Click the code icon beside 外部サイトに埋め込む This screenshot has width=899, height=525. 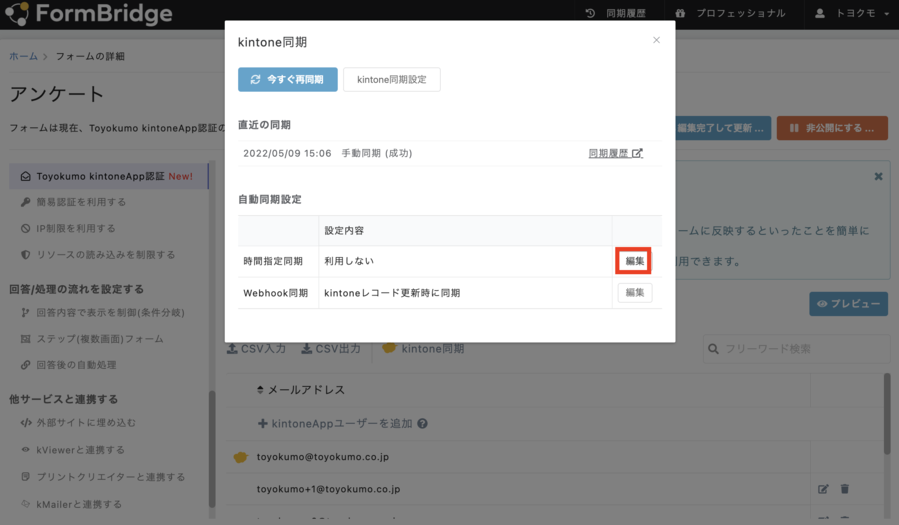(x=26, y=423)
